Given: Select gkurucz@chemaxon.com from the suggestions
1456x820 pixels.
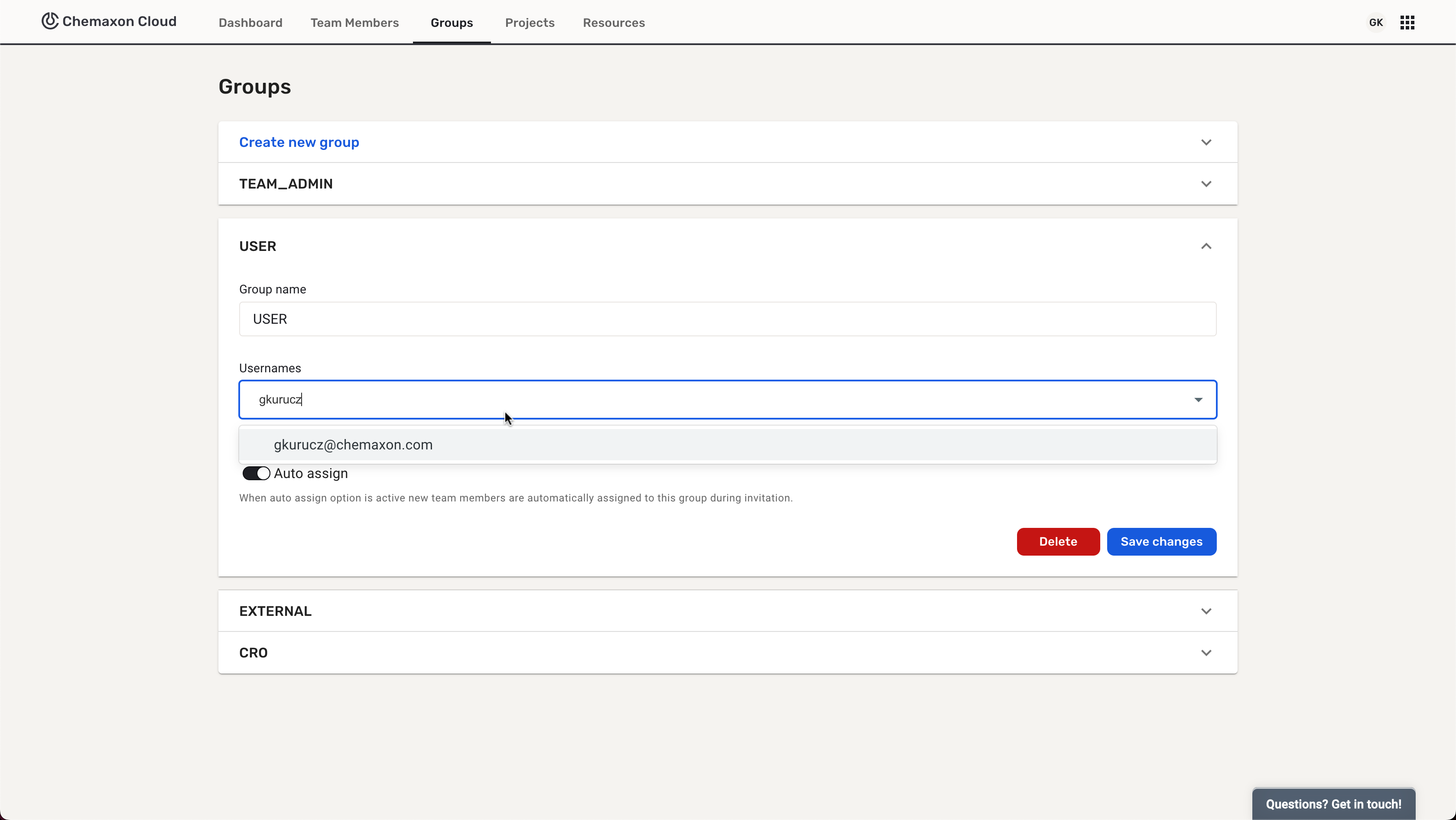Looking at the screenshot, I should (353, 445).
